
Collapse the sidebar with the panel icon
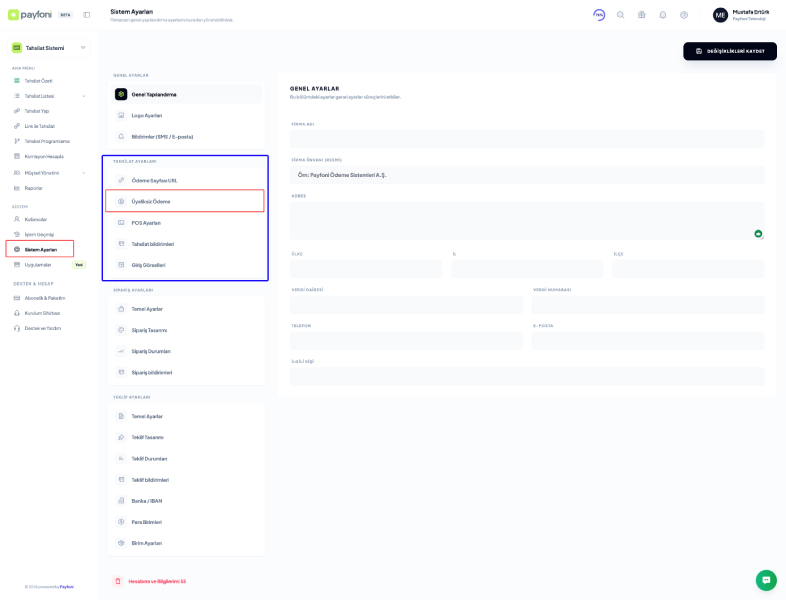(x=87, y=15)
